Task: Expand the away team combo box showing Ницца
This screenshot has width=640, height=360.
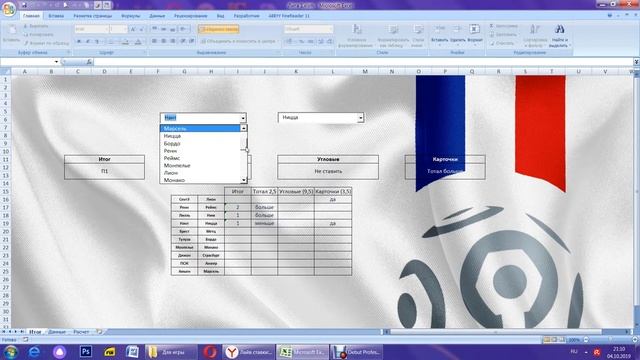Action: [360, 118]
